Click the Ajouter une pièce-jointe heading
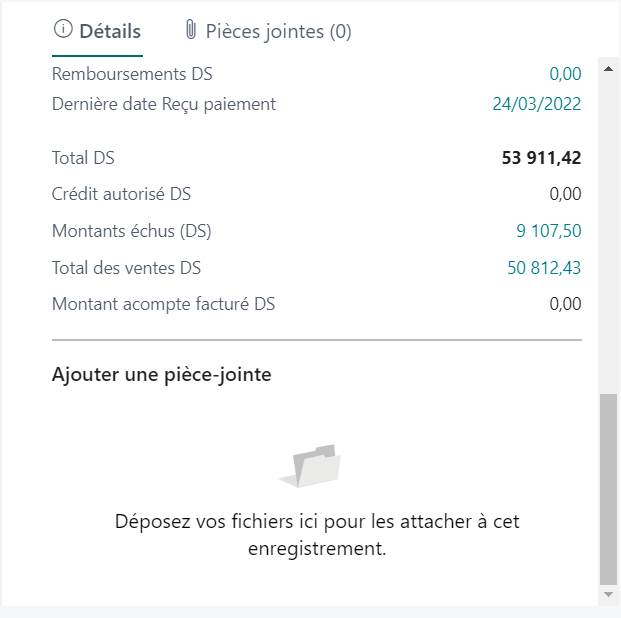Image resolution: width=621 pixels, height=618 pixels. [162, 375]
